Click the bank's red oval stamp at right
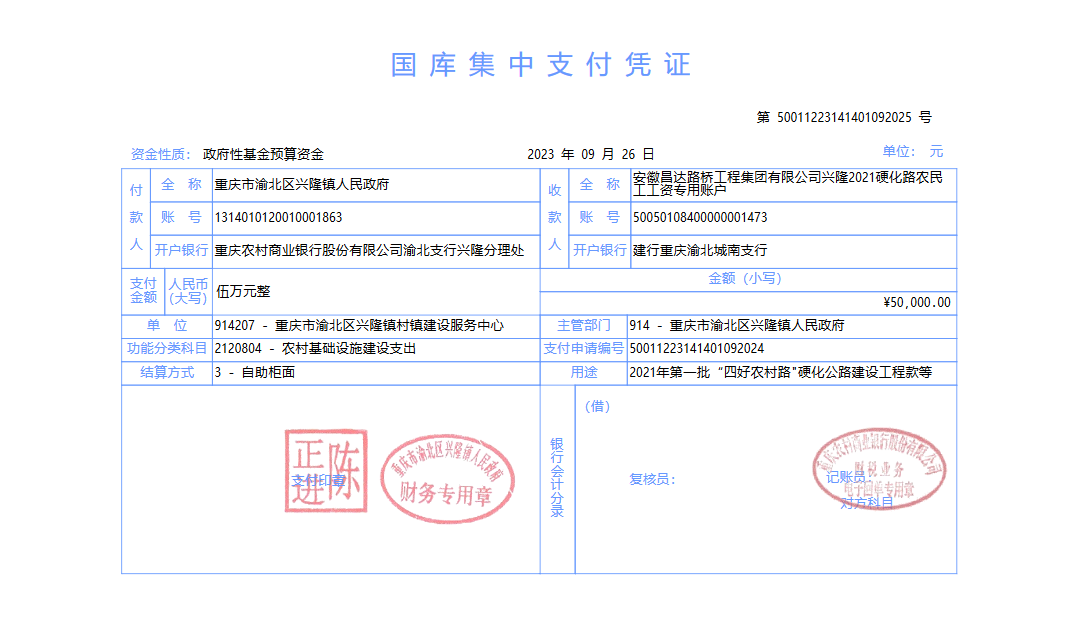The width and height of the screenshot is (1081, 630). click(878, 468)
